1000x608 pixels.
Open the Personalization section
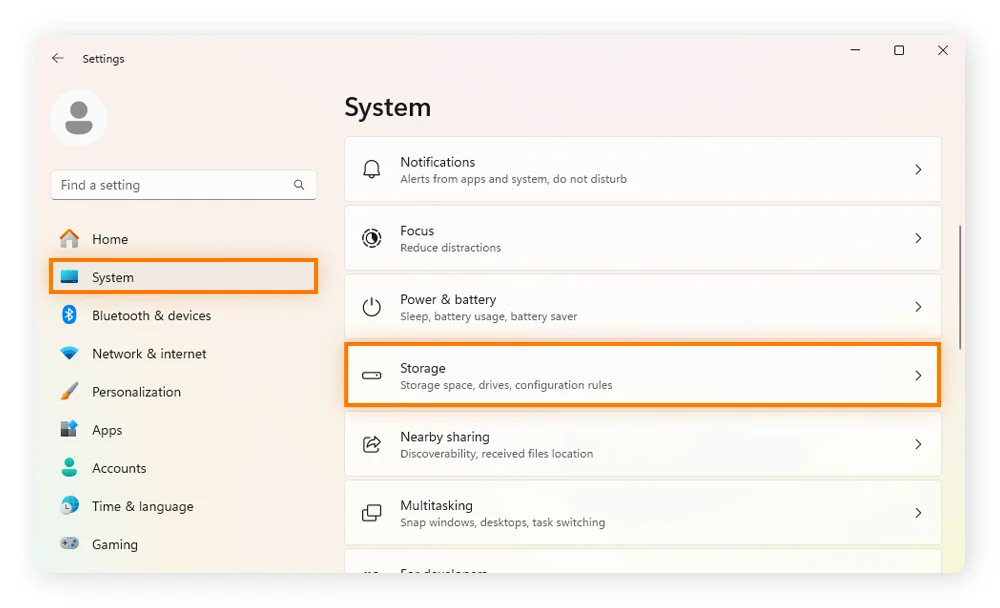[x=136, y=392]
